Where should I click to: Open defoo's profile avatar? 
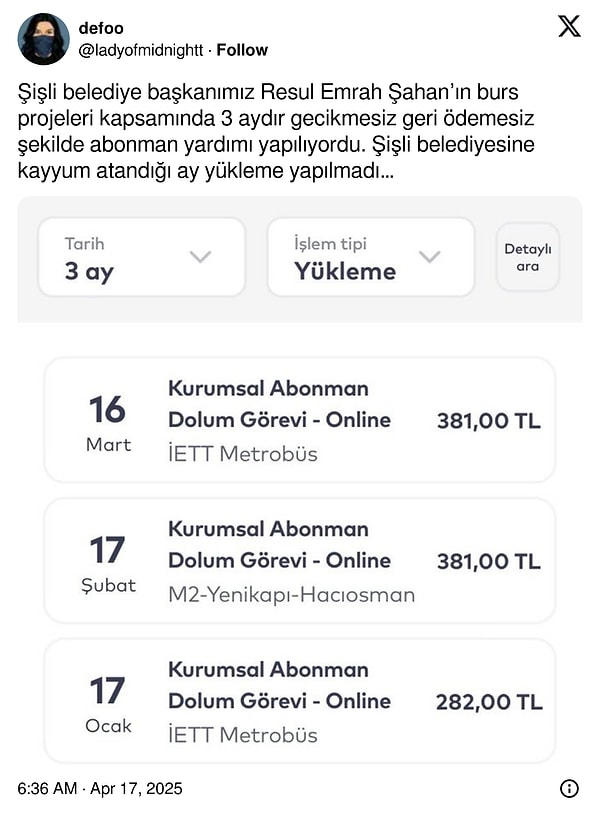point(43,39)
